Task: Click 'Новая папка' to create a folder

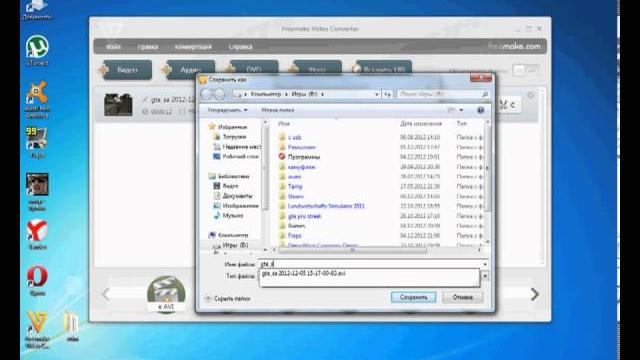Action: [x=278, y=110]
